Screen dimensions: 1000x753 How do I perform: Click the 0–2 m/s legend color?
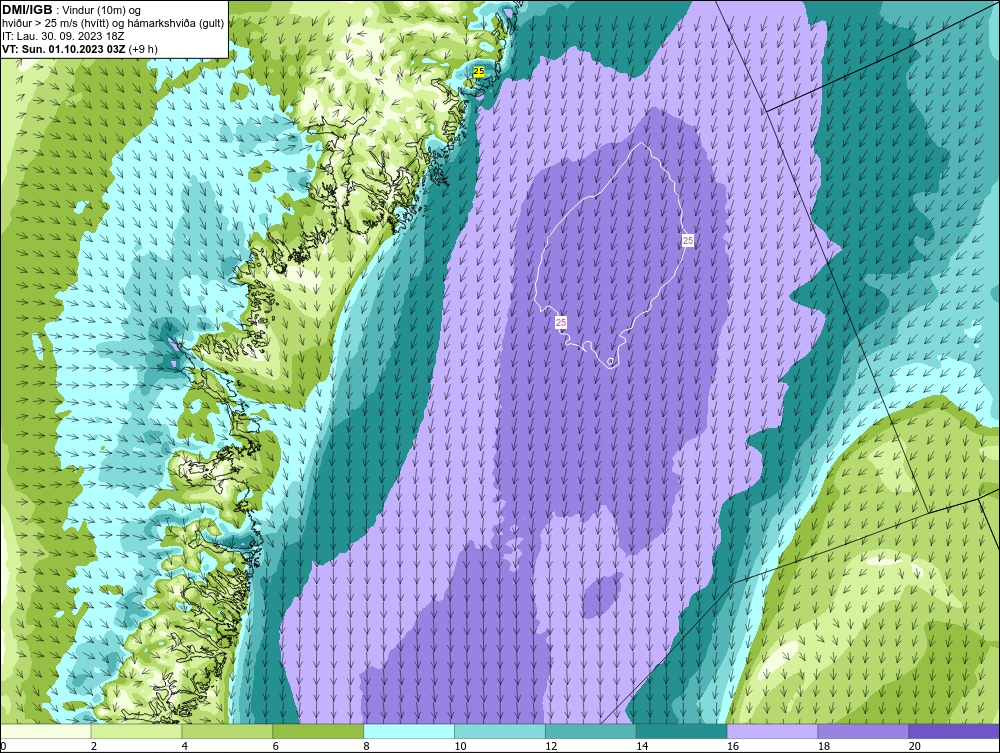pyautogui.click(x=46, y=731)
